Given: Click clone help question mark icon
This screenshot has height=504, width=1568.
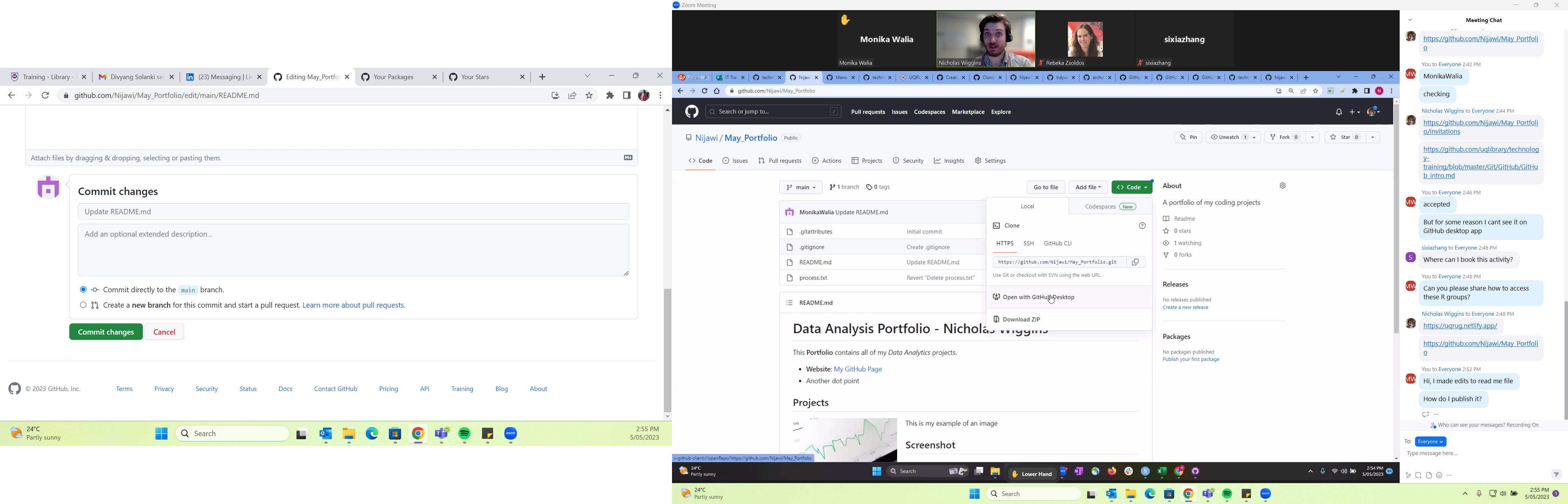Looking at the screenshot, I should coord(1142,226).
